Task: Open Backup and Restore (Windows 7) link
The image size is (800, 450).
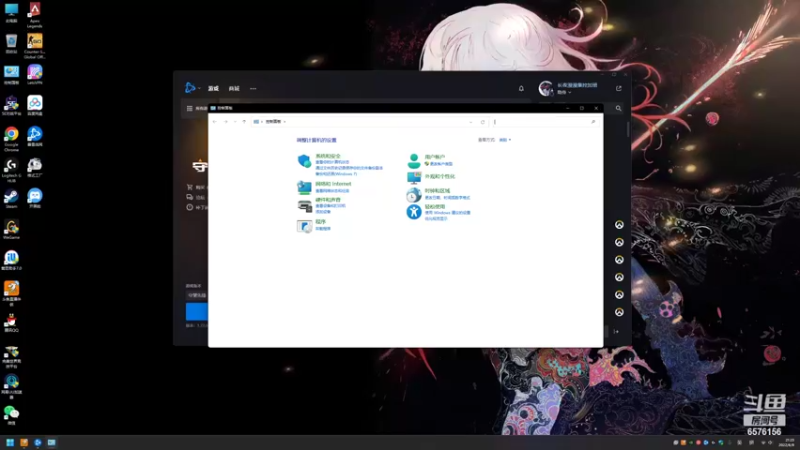Action: click(x=336, y=174)
